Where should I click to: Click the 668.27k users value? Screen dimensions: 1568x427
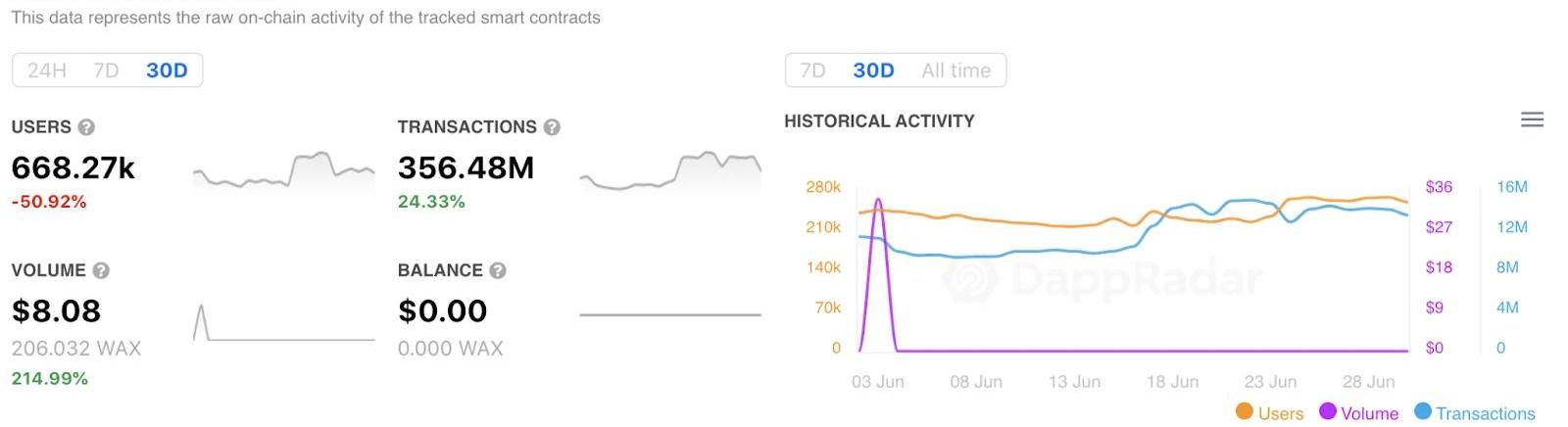[73, 168]
